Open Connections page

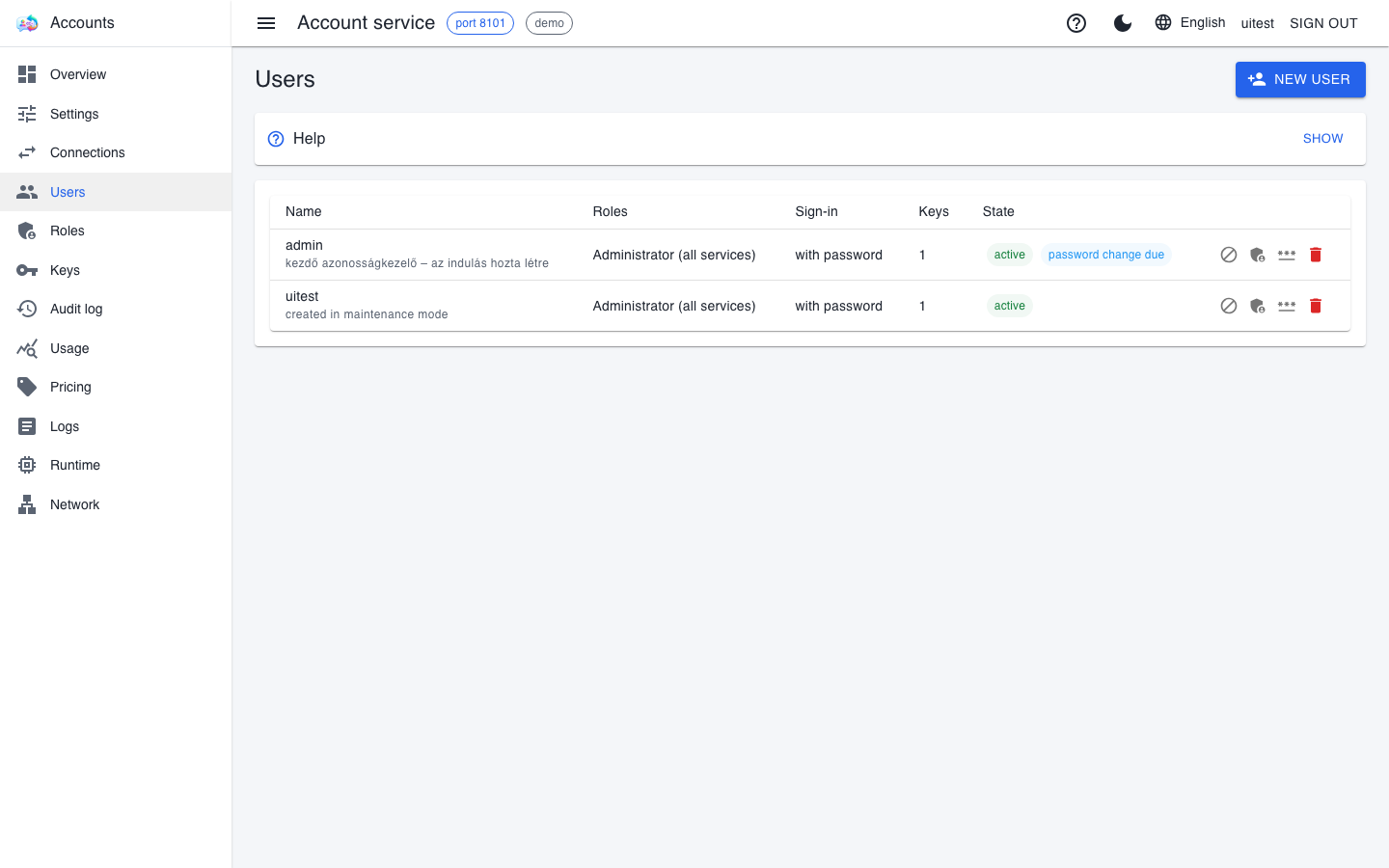(x=116, y=152)
